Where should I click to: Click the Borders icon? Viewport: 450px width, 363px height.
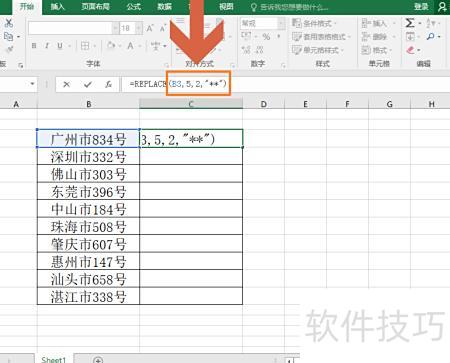click(x=85, y=46)
